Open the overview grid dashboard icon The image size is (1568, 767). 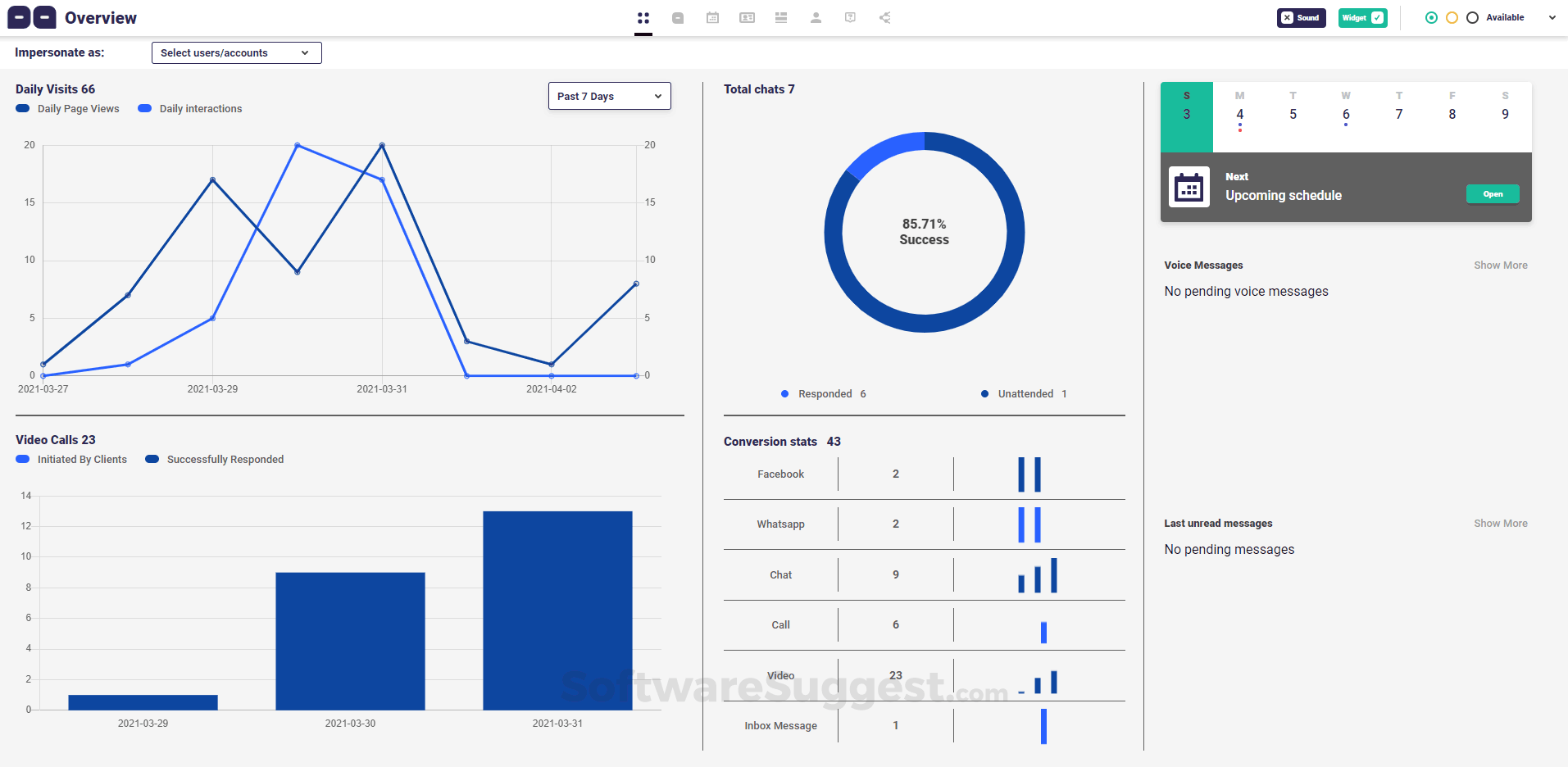click(643, 18)
